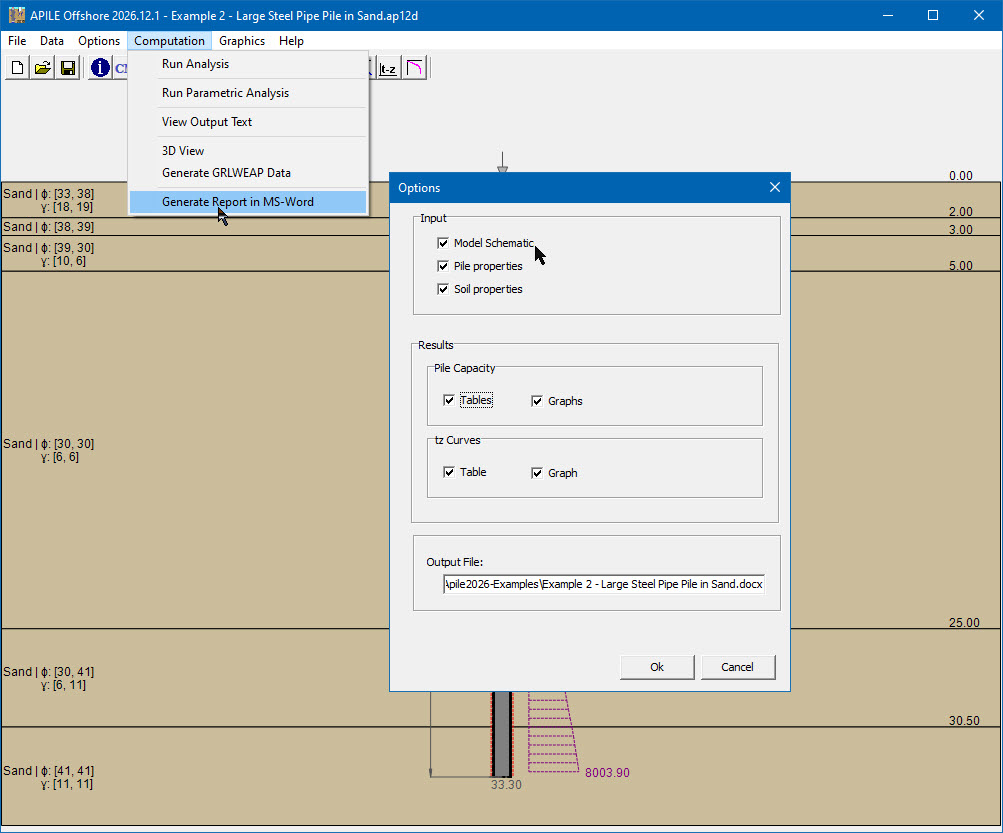Click the 25.00 depth marker
The image size is (1003, 833).
(964, 623)
